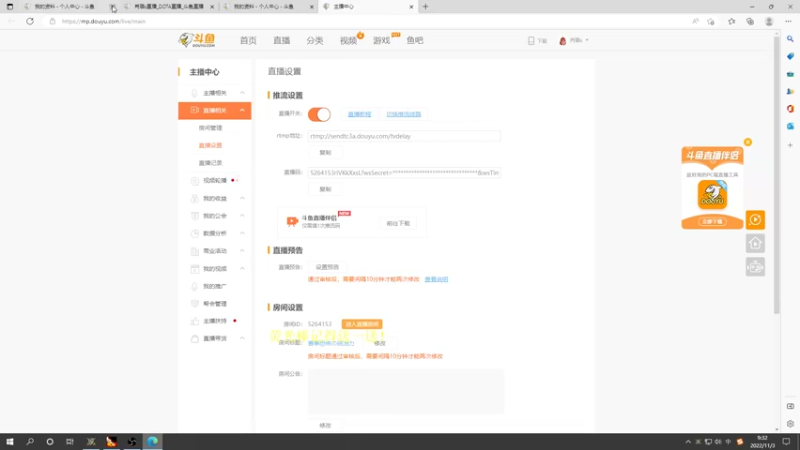Screen dimensions: 800x450
Task: Click the 视频轮播 sidebar icon
Action: coord(194,181)
